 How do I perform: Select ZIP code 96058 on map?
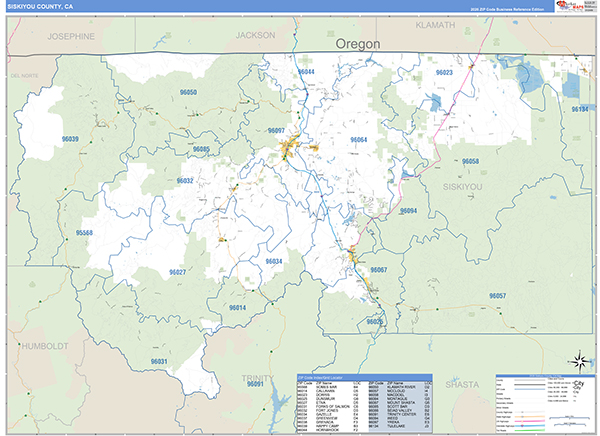pos(470,161)
